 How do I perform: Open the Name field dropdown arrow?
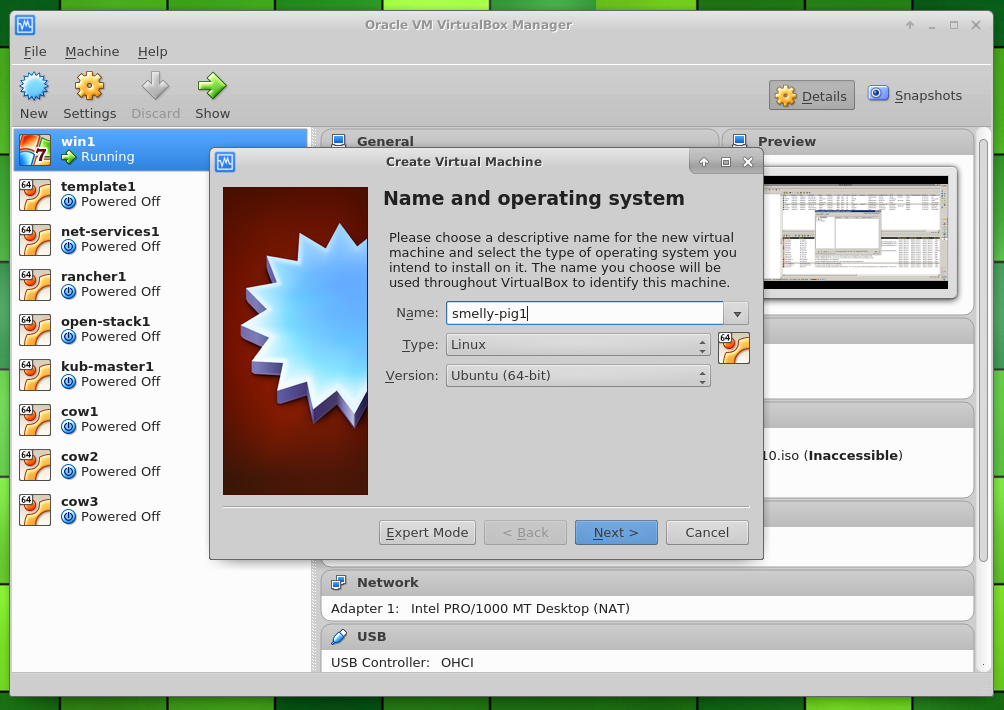click(737, 314)
